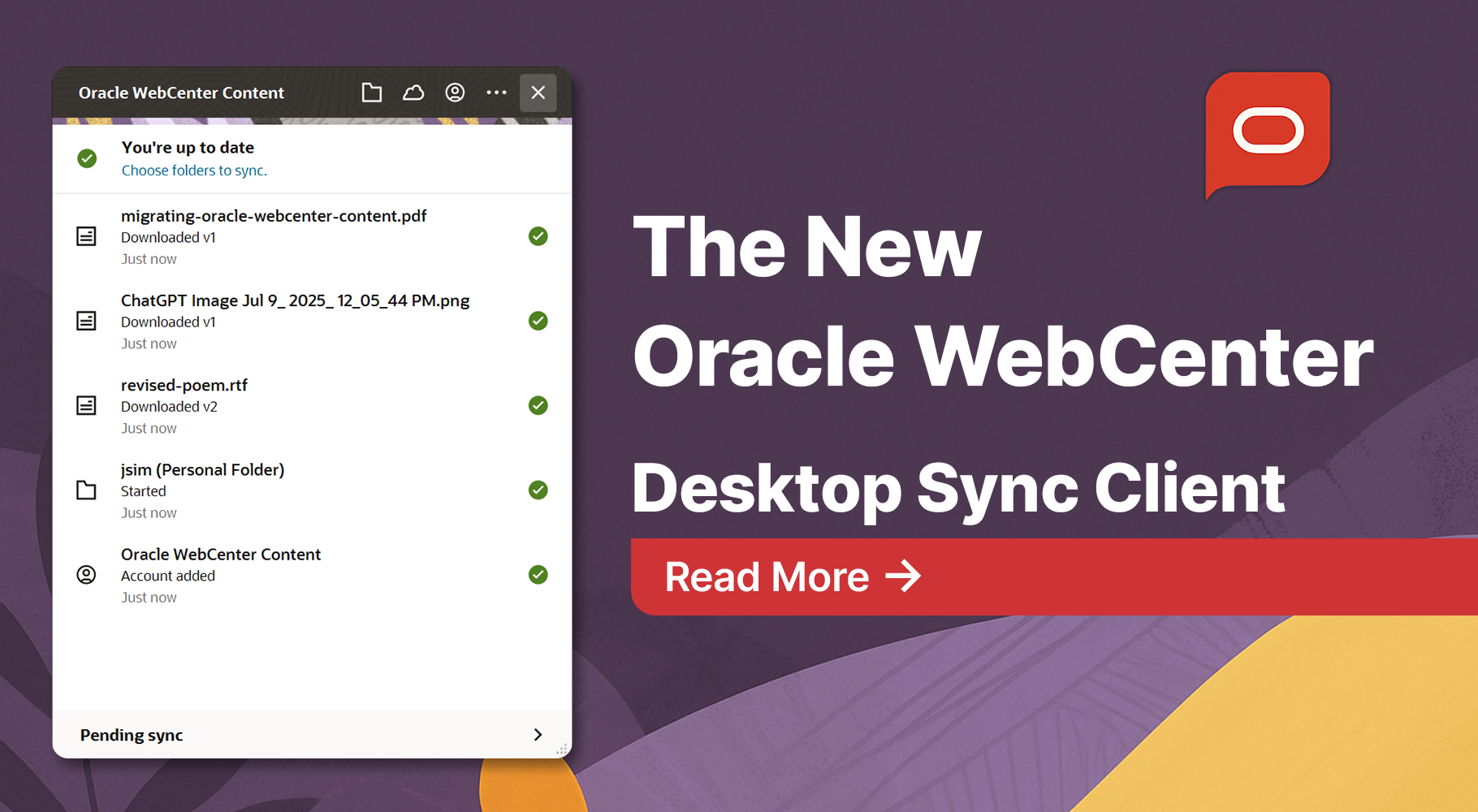
Task: Click the document icon beside migrating-oracle-webcenter-content.pdf
Action: point(86,236)
